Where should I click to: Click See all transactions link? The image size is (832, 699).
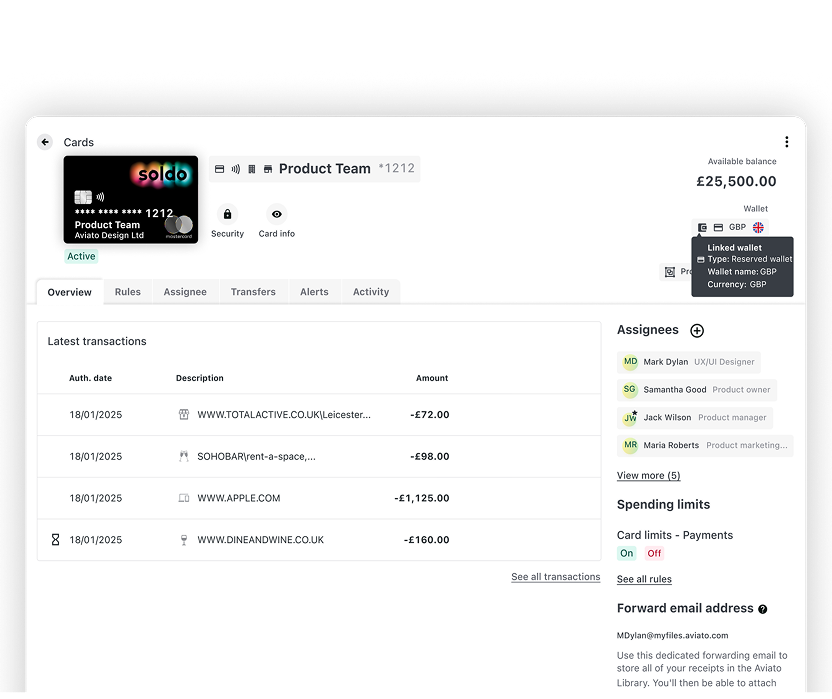point(555,577)
